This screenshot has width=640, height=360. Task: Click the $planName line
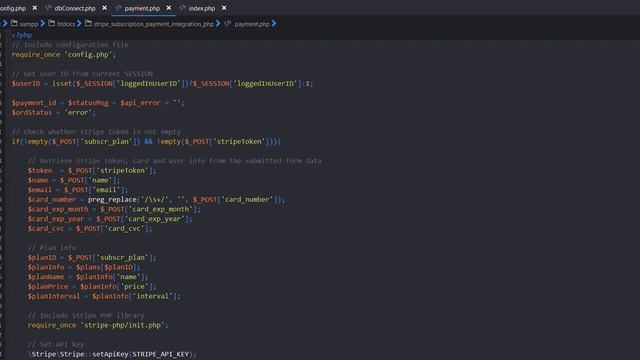tap(88, 277)
